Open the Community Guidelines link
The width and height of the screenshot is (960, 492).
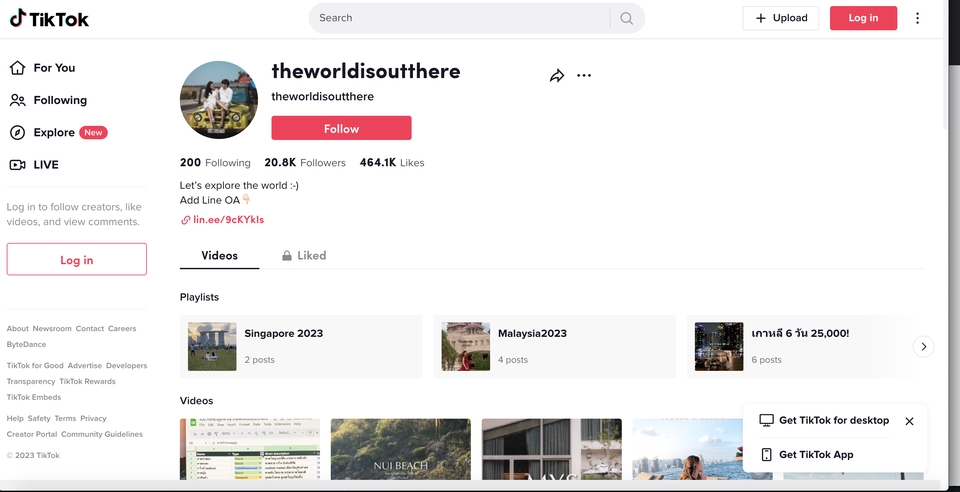[102, 434]
